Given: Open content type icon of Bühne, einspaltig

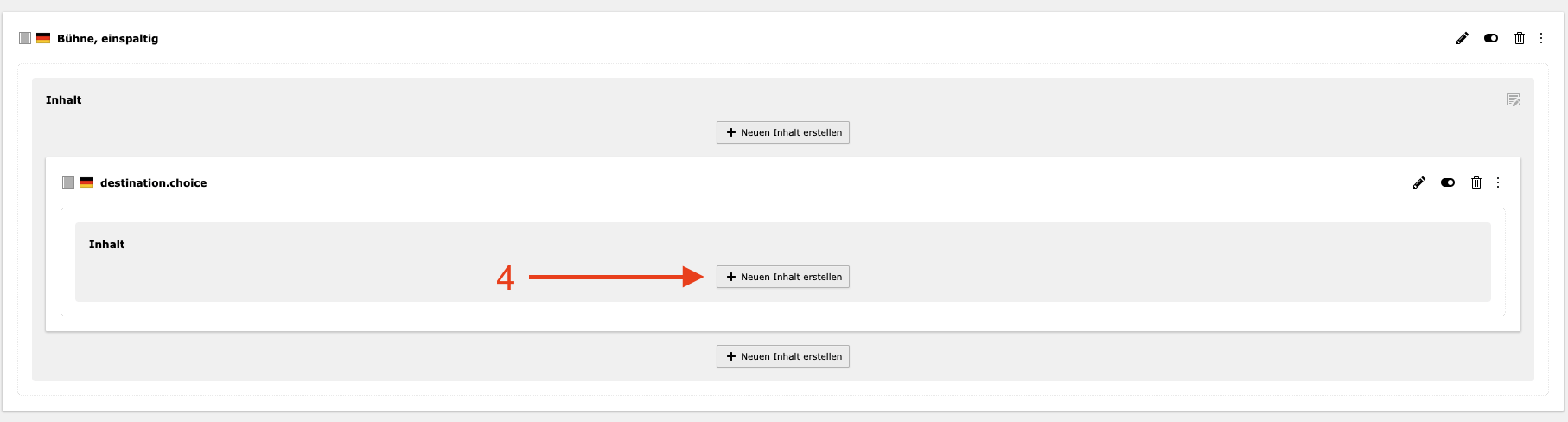Looking at the screenshot, I should (x=25, y=38).
